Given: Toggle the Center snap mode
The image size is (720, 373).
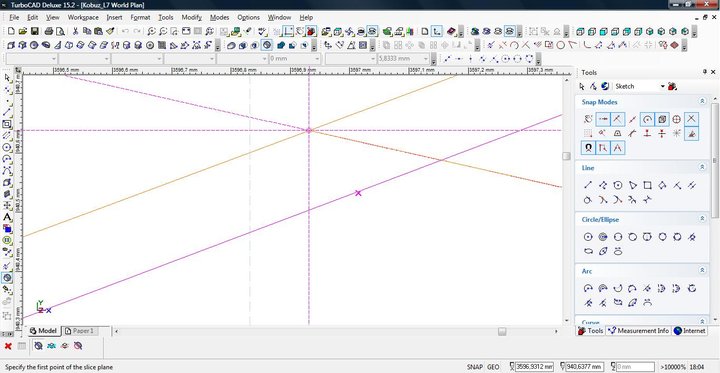Looking at the screenshot, I should tap(647, 119).
